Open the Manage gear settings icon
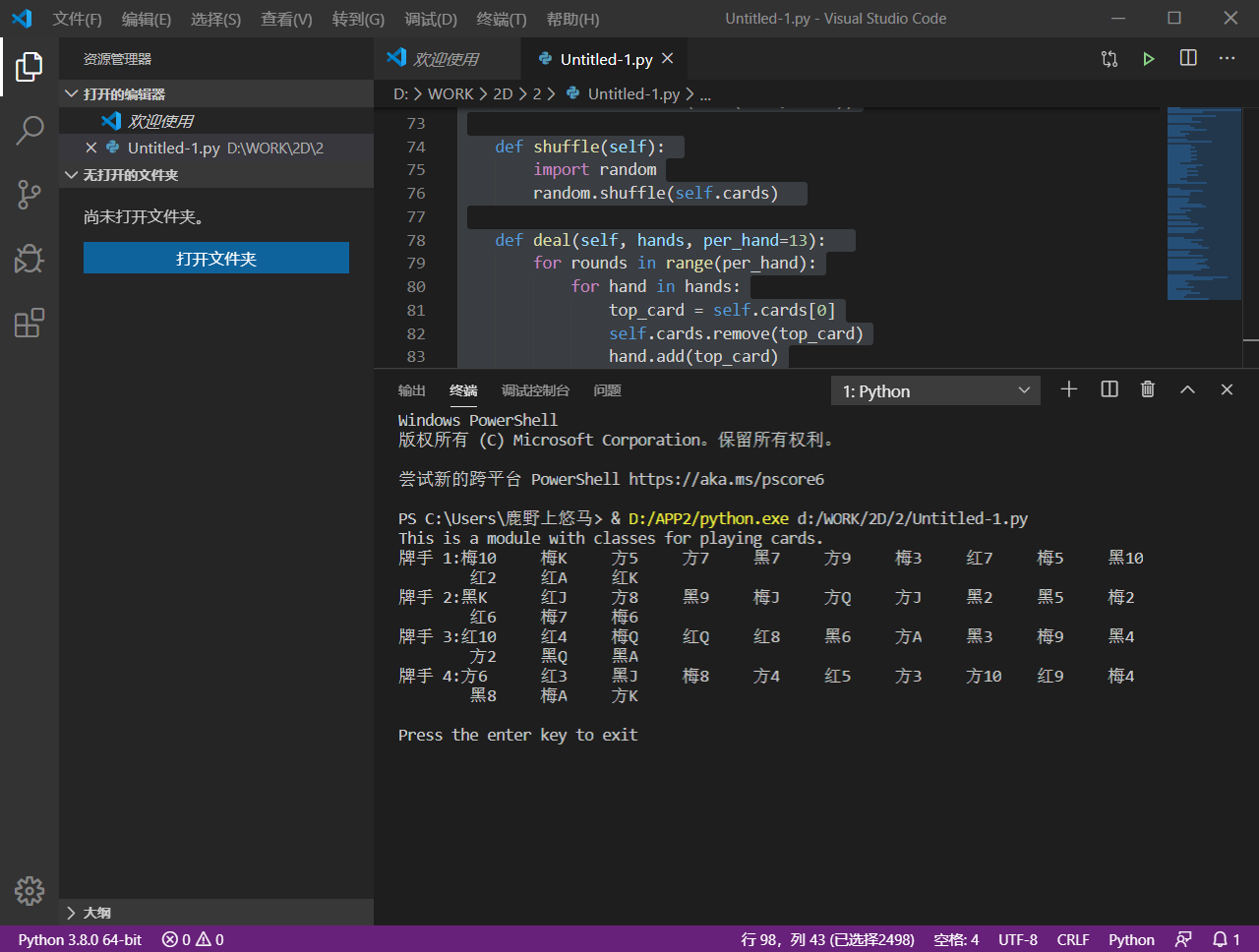The height and width of the screenshot is (952, 1259). click(x=30, y=890)
